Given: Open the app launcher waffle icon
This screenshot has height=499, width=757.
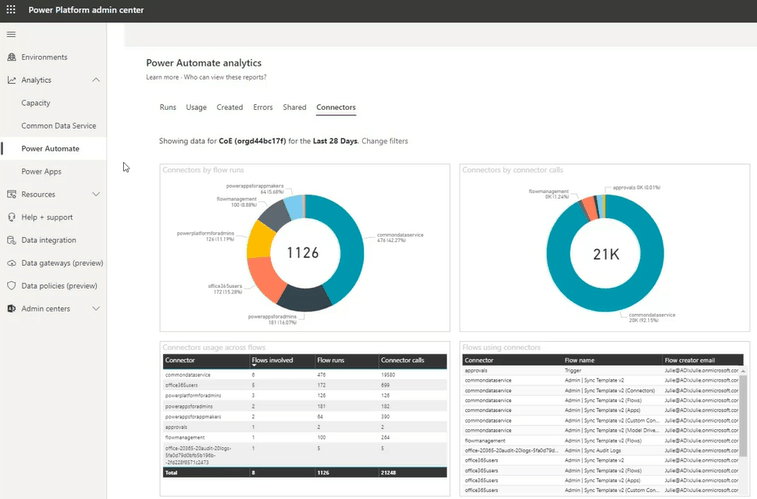Looking at the screenshot, I should [11, 9].
